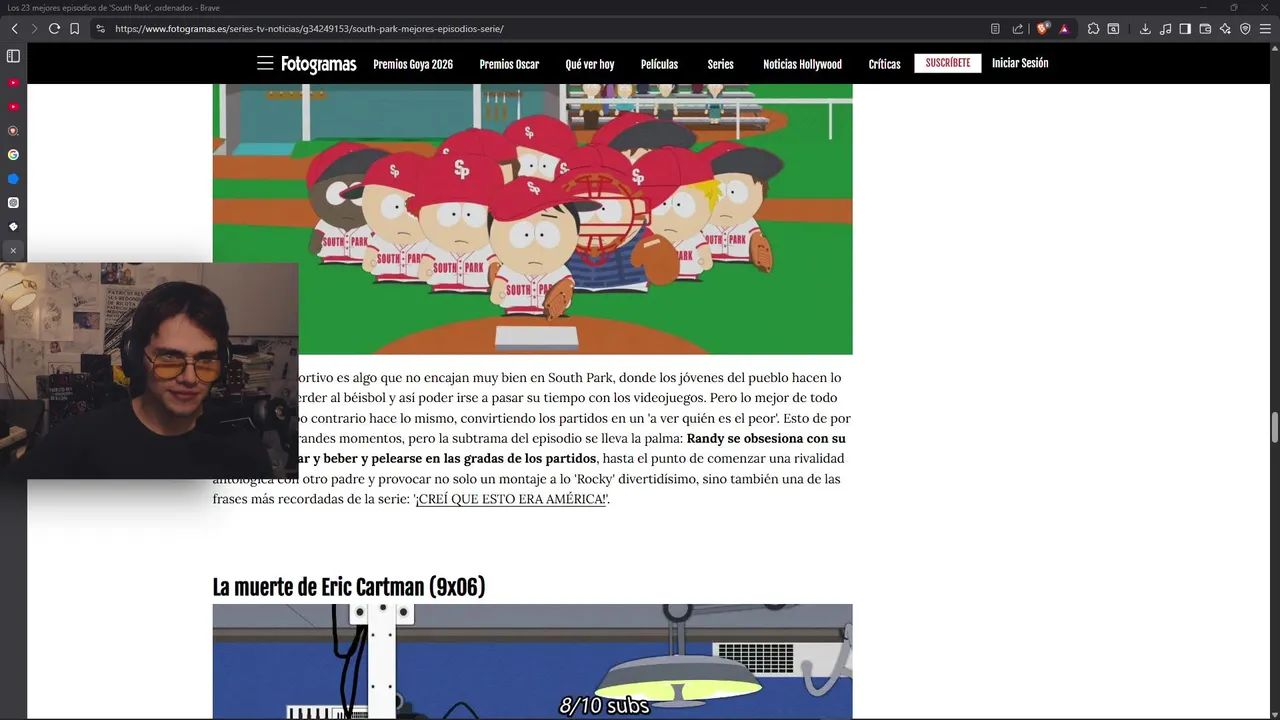The width and height of the screenshot is (1280, 720).
Task: Open the Series menu item
Action: click(720, 64)
